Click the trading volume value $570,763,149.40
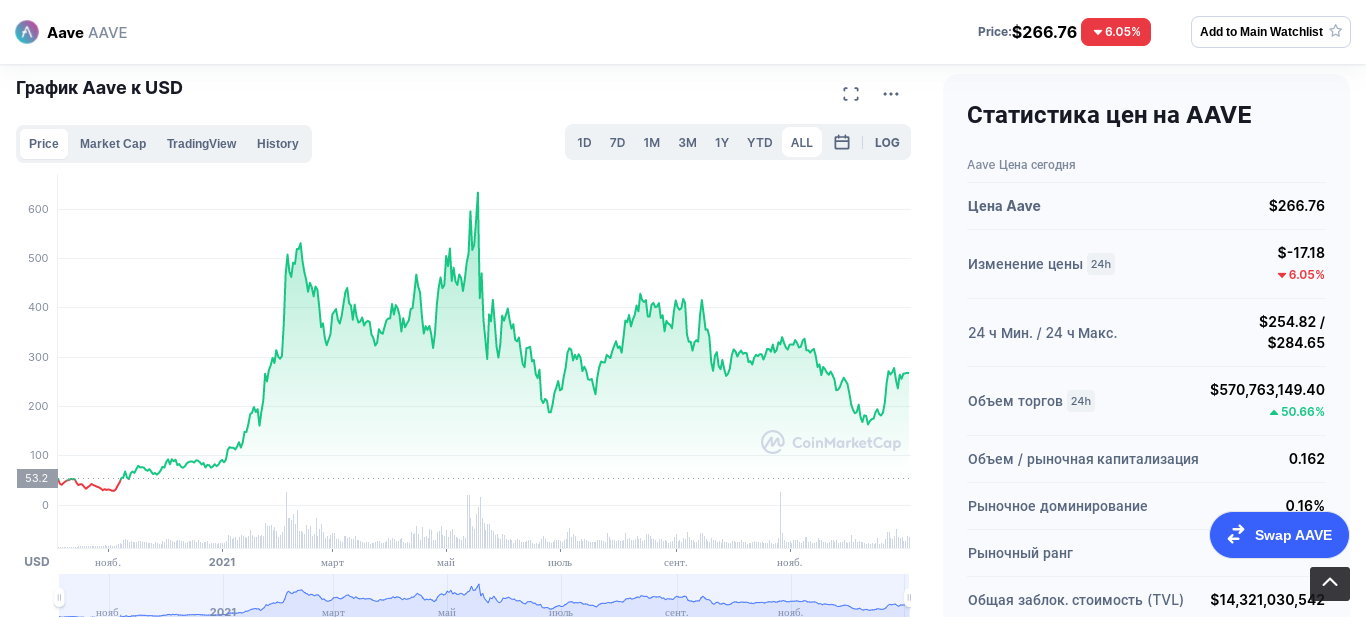Viewport: 1366px width, 617px height. [1267, 390]
